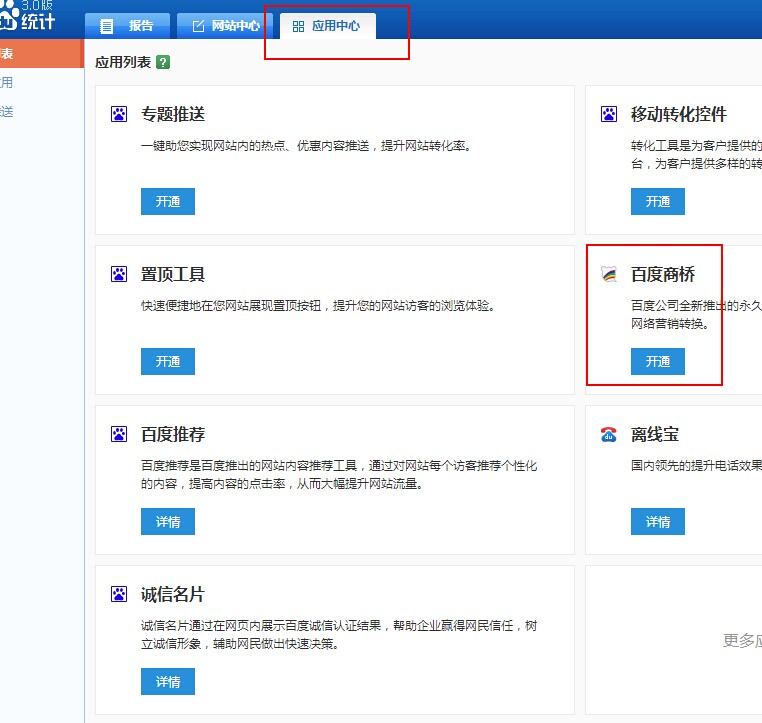
Task: Click the paw icon next to 专题推送
Action: 119,115
